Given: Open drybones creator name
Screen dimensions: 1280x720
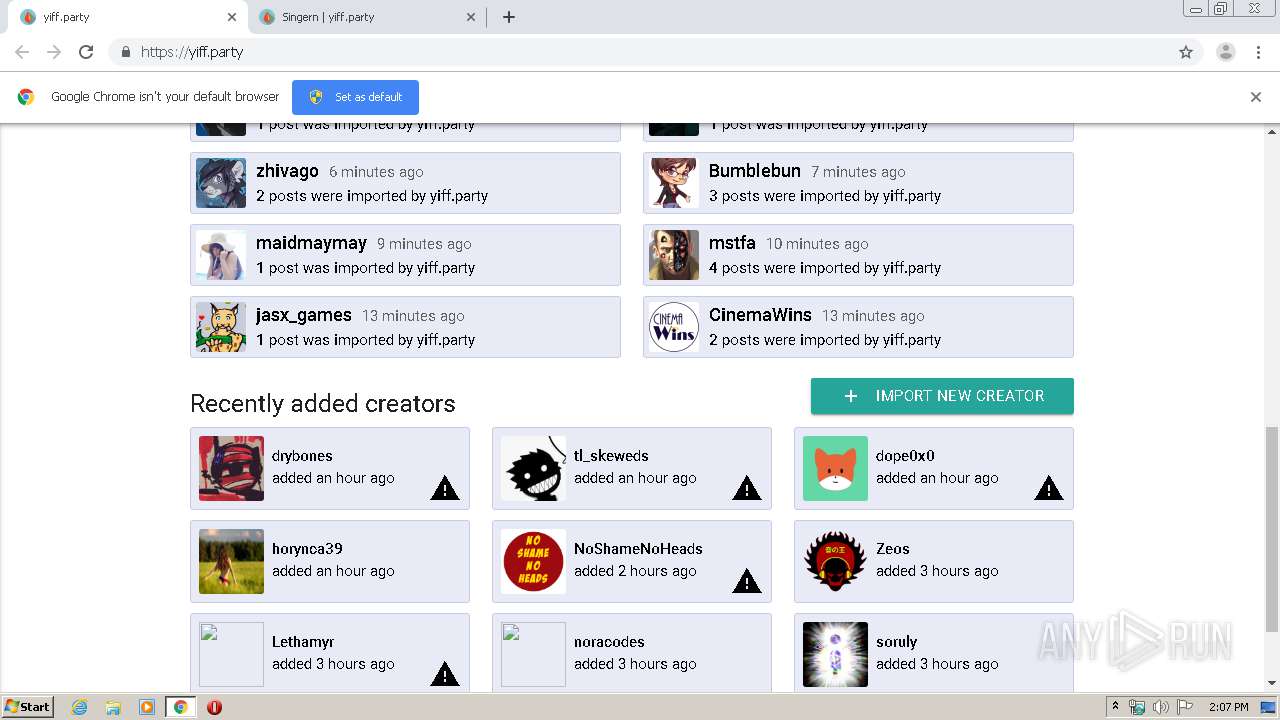Looking at the screenshot, I should pos(302,456).
